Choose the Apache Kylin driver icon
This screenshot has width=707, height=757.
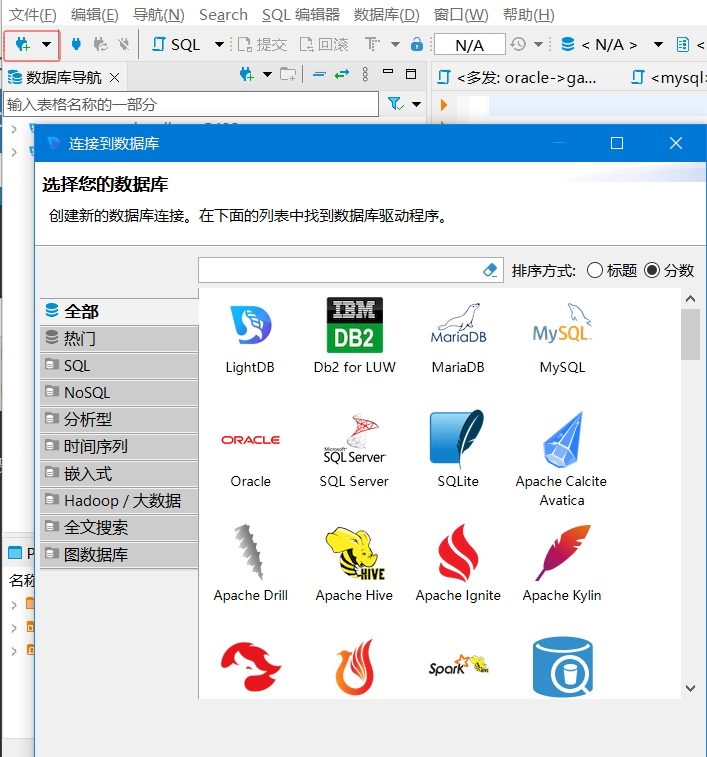[x=563, y=553]
